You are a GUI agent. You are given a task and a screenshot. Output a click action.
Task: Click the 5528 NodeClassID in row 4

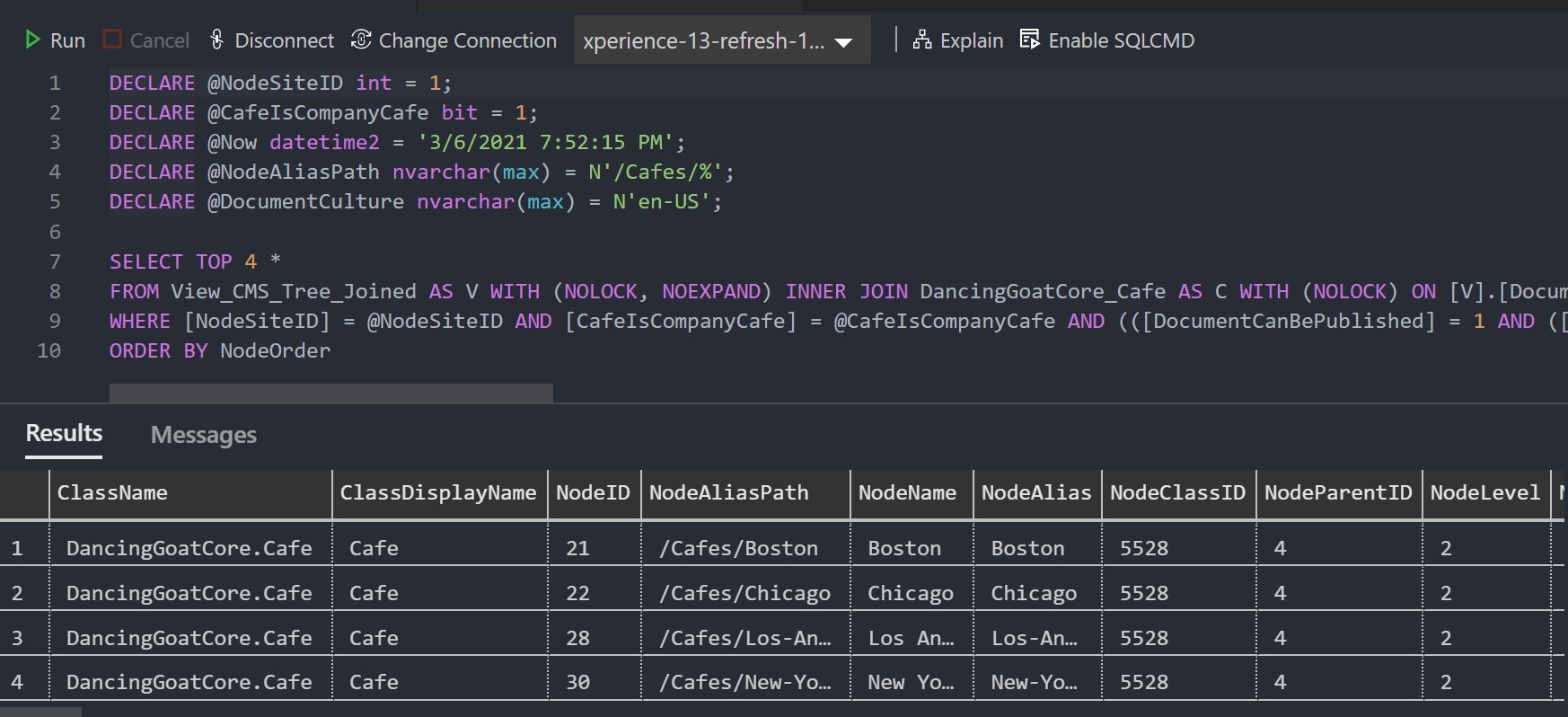[1178, 682]
